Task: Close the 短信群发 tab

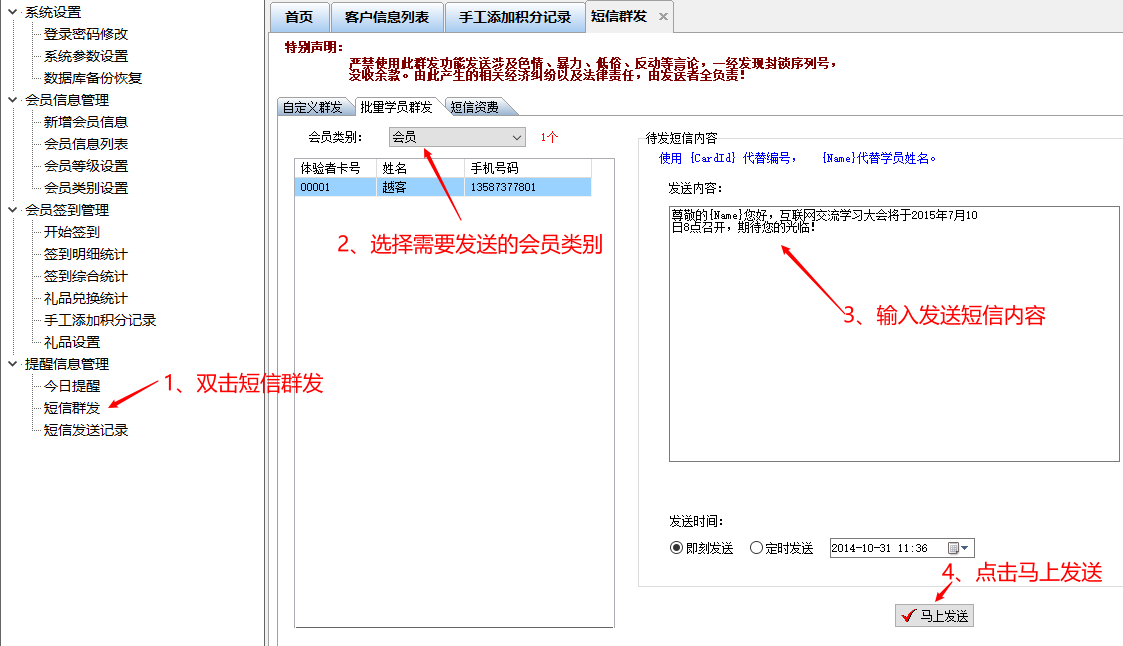Action: click(663, 17)
